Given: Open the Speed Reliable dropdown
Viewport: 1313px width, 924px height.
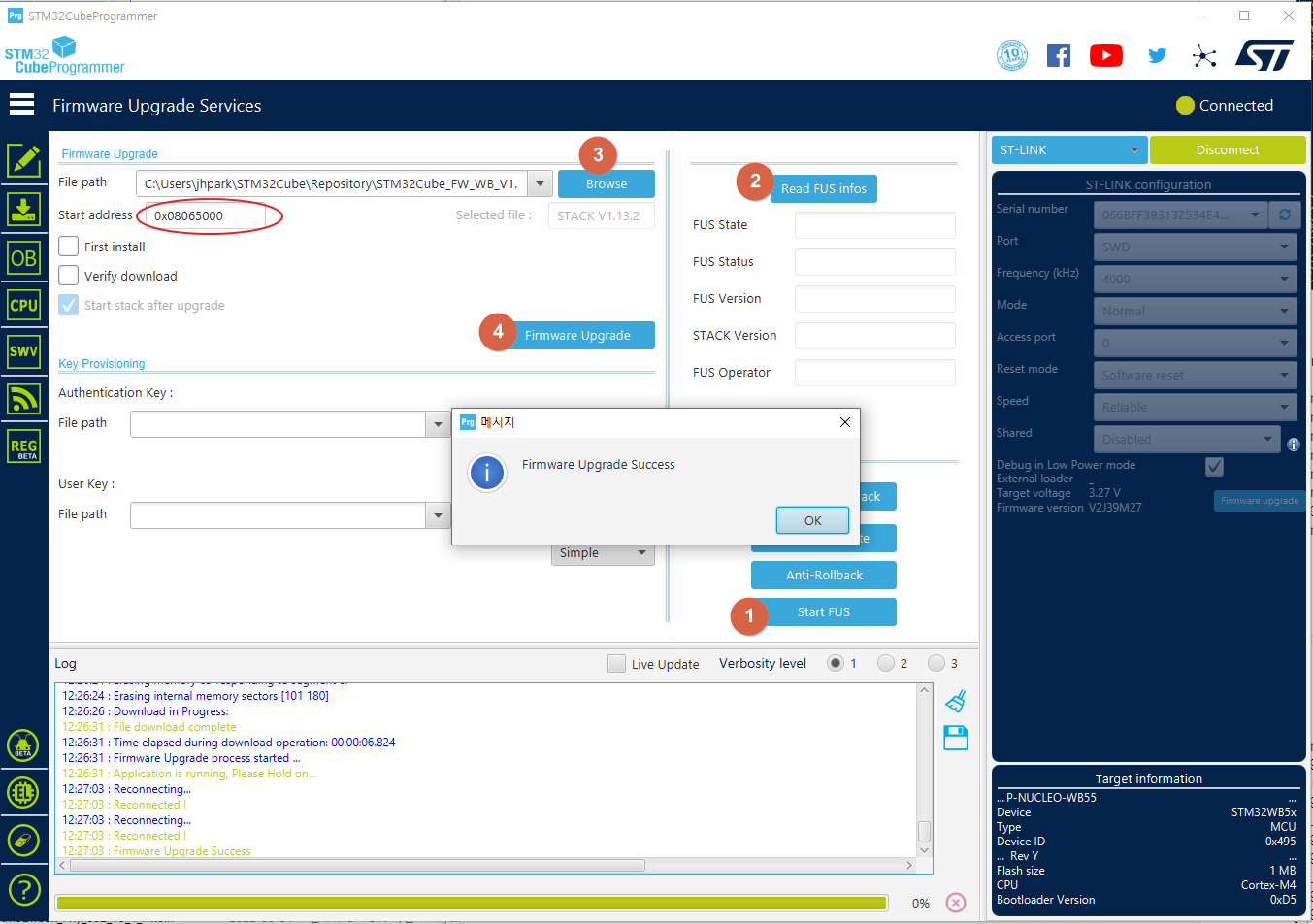Looking at the screenshot, I should (1196, 407).
